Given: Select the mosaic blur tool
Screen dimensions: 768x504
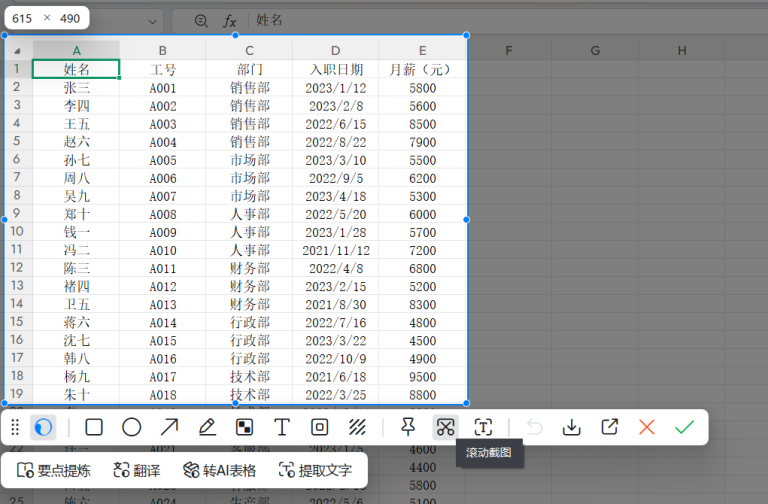Looking at the screenshot, I should click(244, 427).
